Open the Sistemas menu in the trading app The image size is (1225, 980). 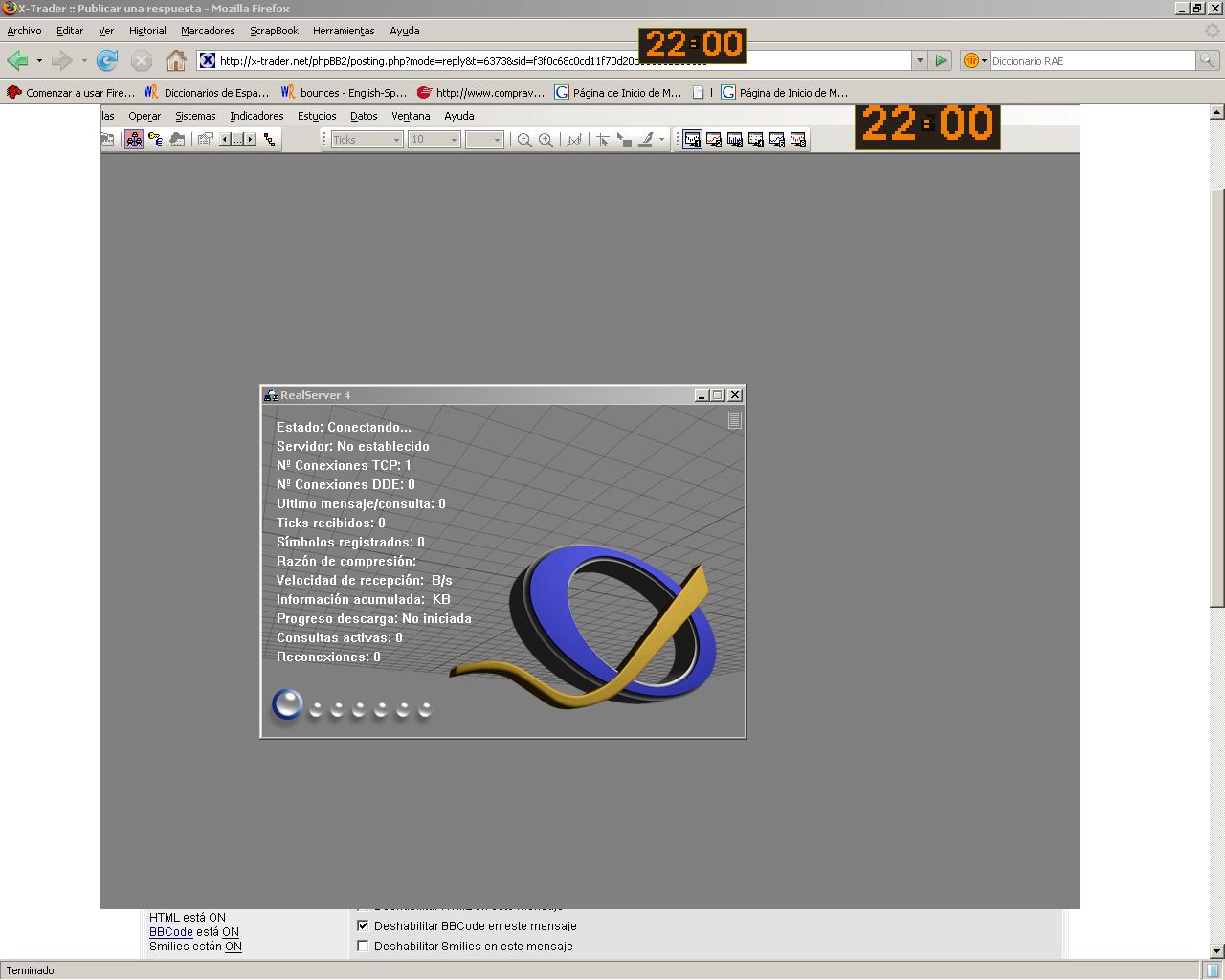[x=195, y=116]
